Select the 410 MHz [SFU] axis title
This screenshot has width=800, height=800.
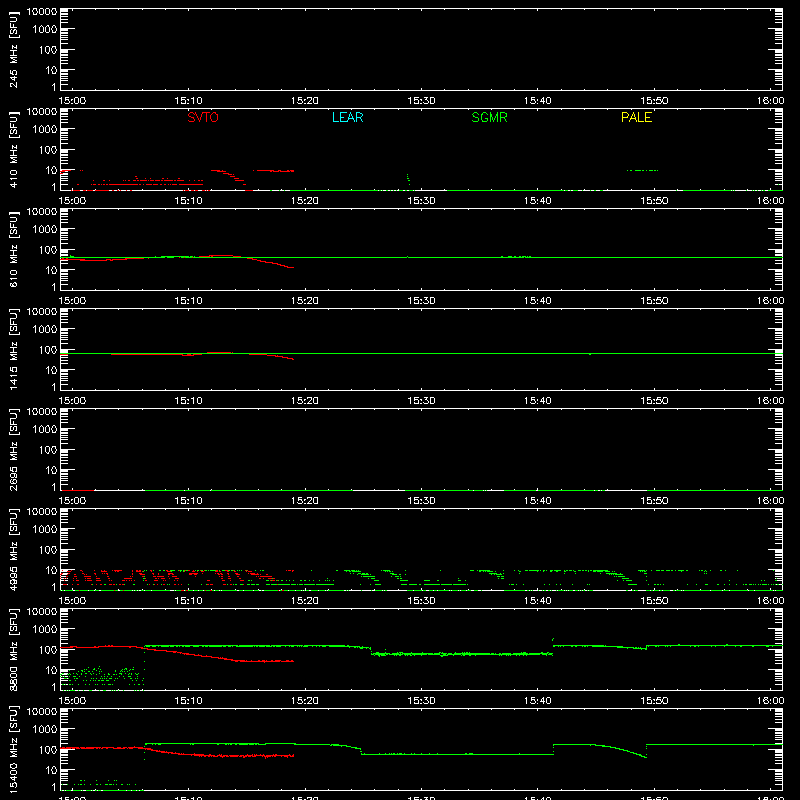tap(14, 149)
